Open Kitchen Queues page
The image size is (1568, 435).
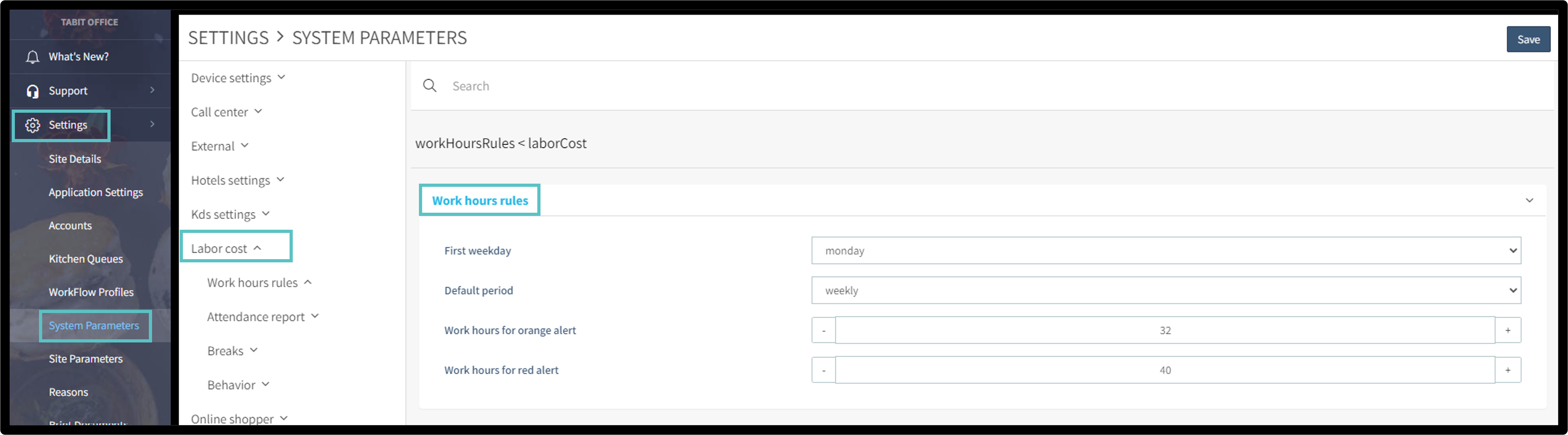[86, 259]
